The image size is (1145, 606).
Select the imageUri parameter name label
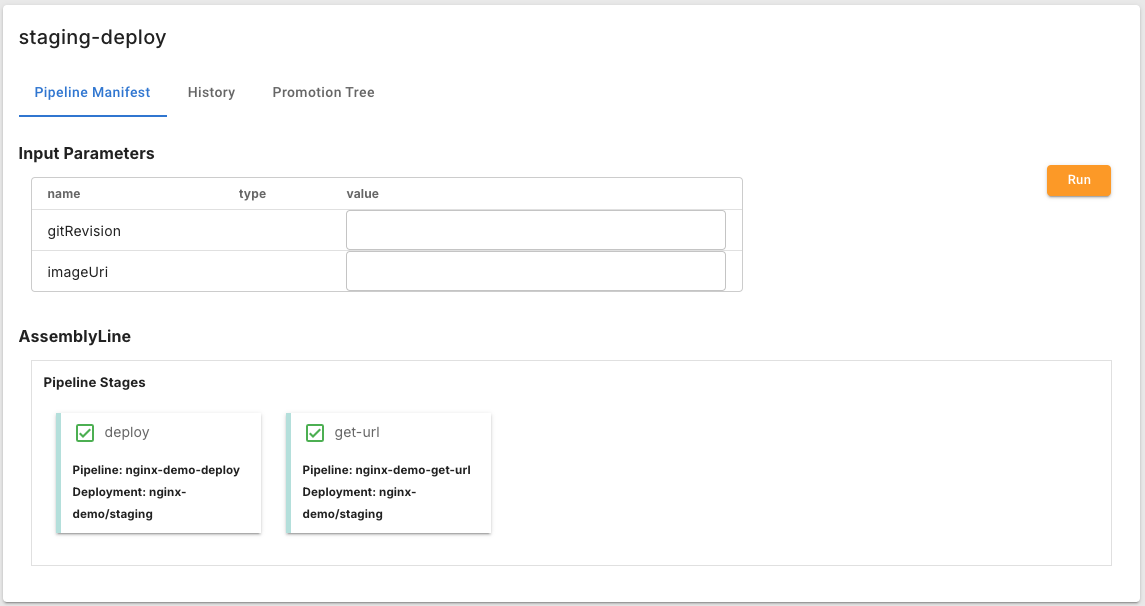pos(78,272)
